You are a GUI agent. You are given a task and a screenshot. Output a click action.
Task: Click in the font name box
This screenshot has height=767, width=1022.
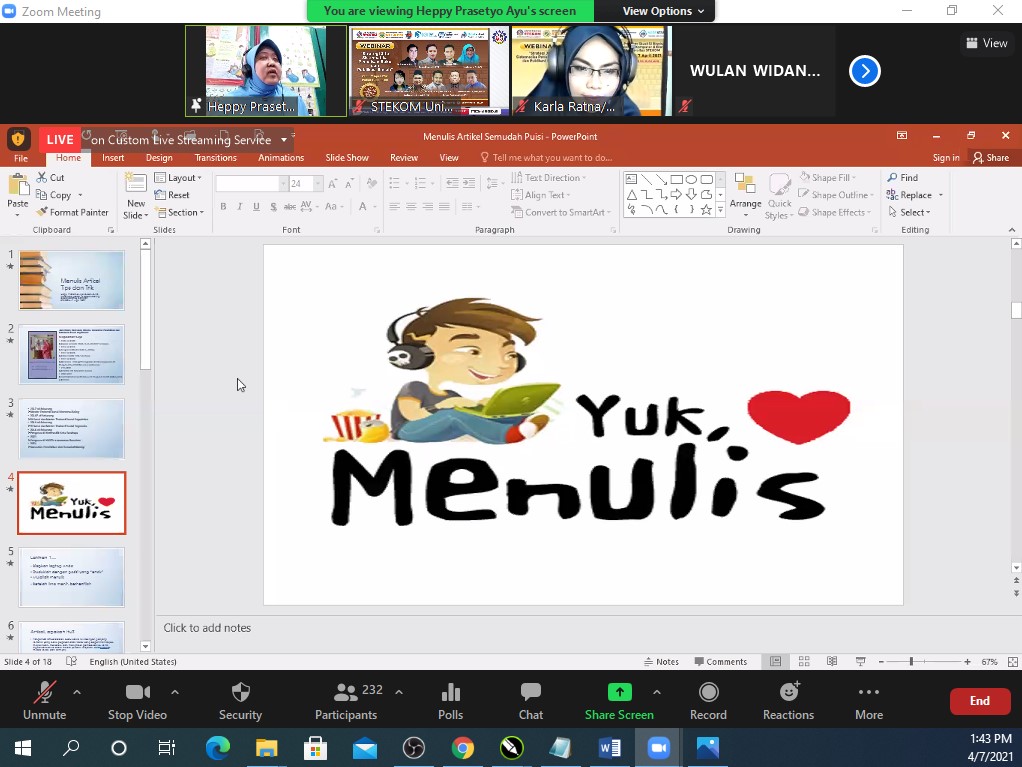pos(248,184)
